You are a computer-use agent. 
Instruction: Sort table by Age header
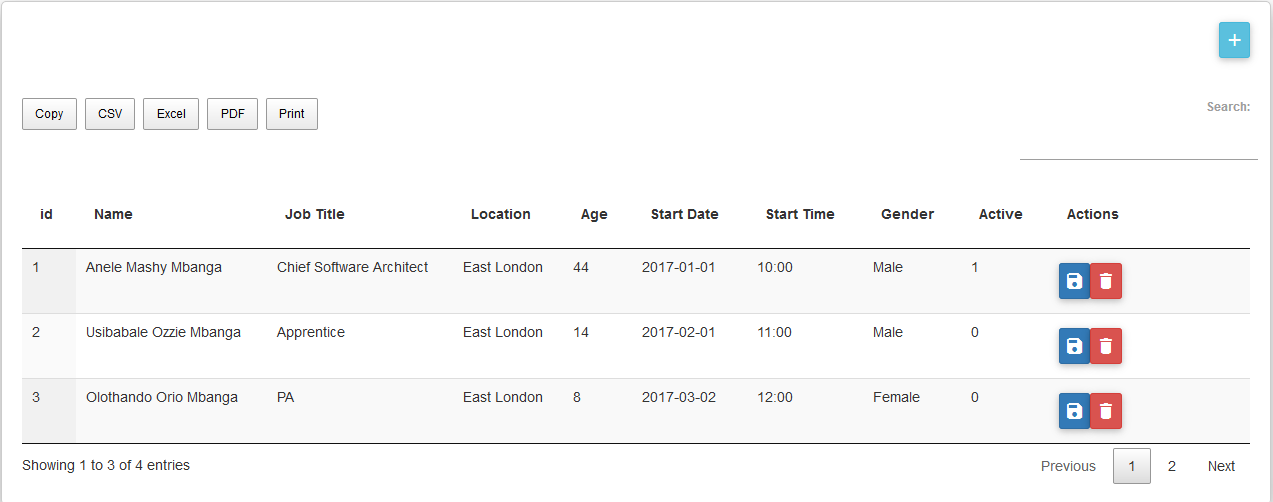click(594, 214)
